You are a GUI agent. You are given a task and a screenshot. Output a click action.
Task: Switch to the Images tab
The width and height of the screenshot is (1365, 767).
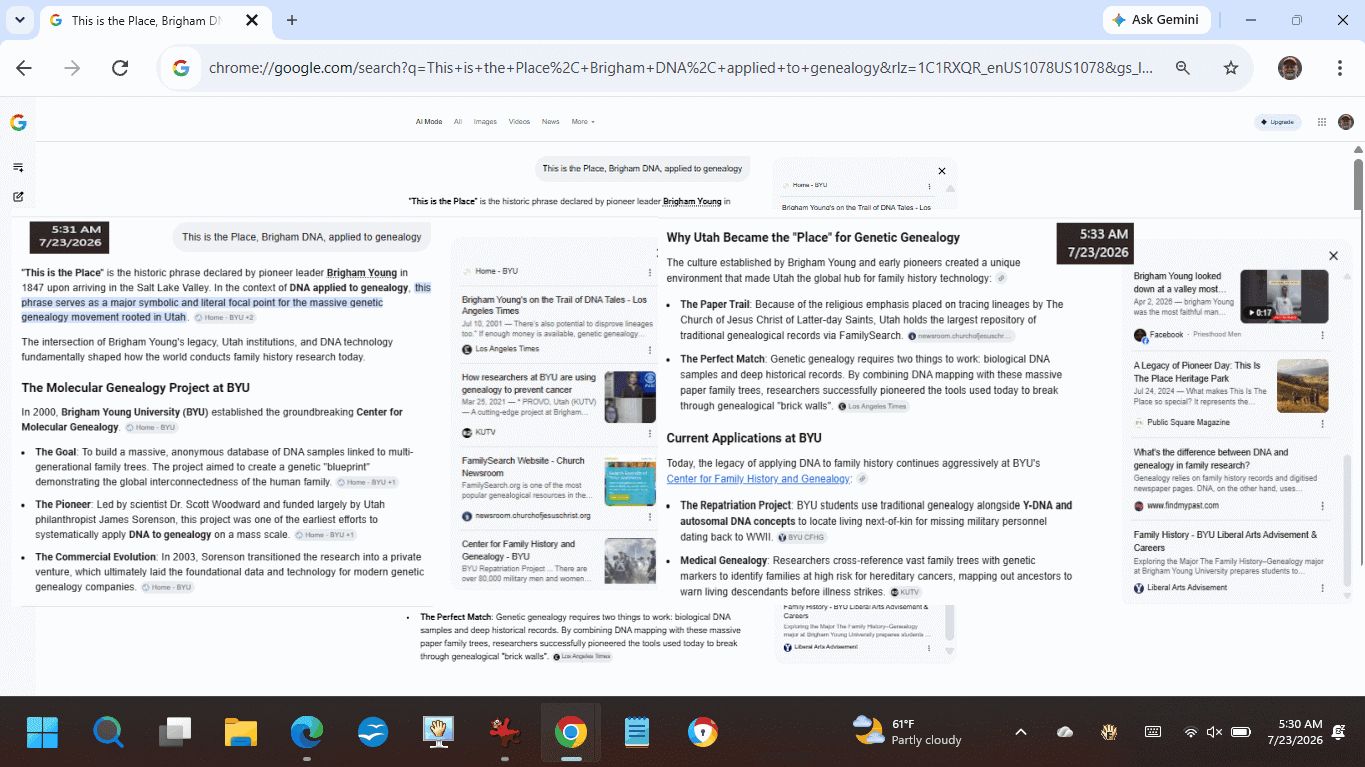coord(485,122)
